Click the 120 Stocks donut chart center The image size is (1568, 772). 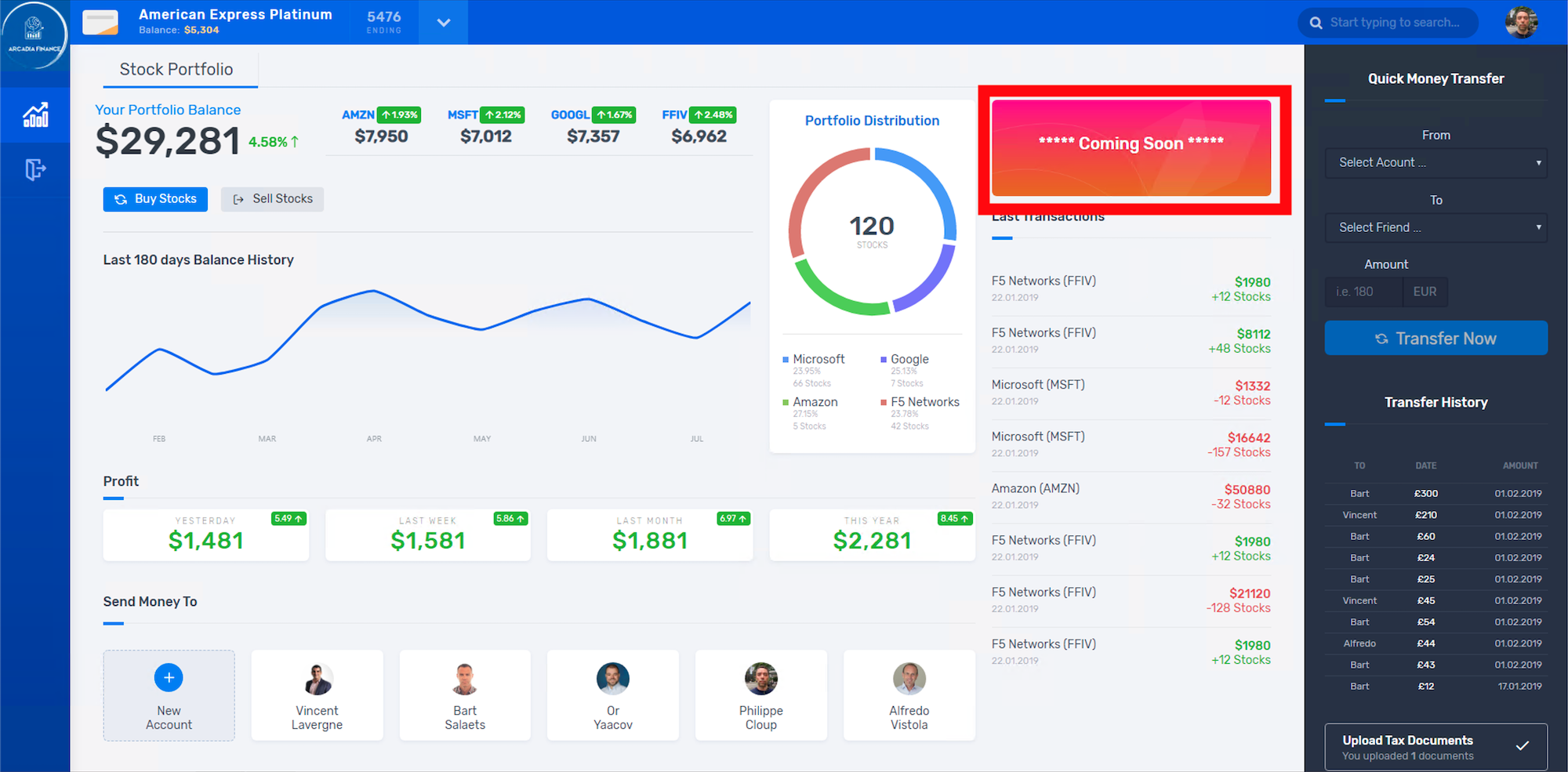tap(872, 231)
